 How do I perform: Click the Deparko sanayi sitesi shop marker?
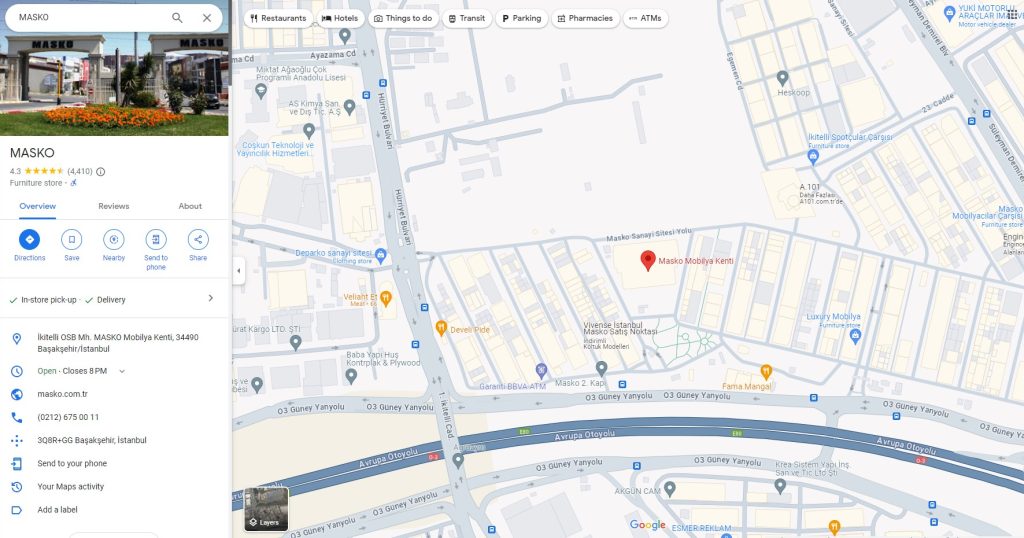[381, 255]
